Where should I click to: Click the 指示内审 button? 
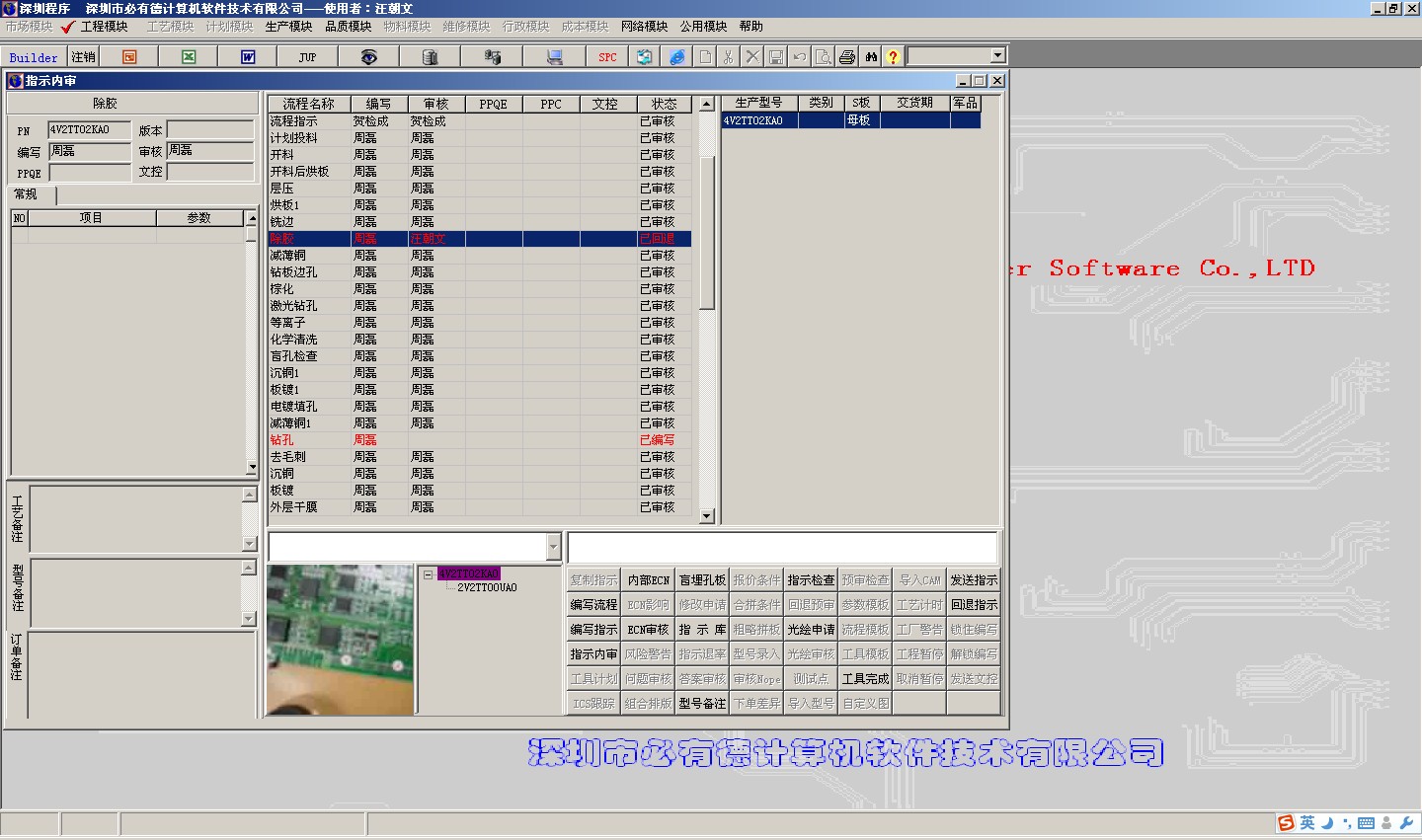point(593,654)
